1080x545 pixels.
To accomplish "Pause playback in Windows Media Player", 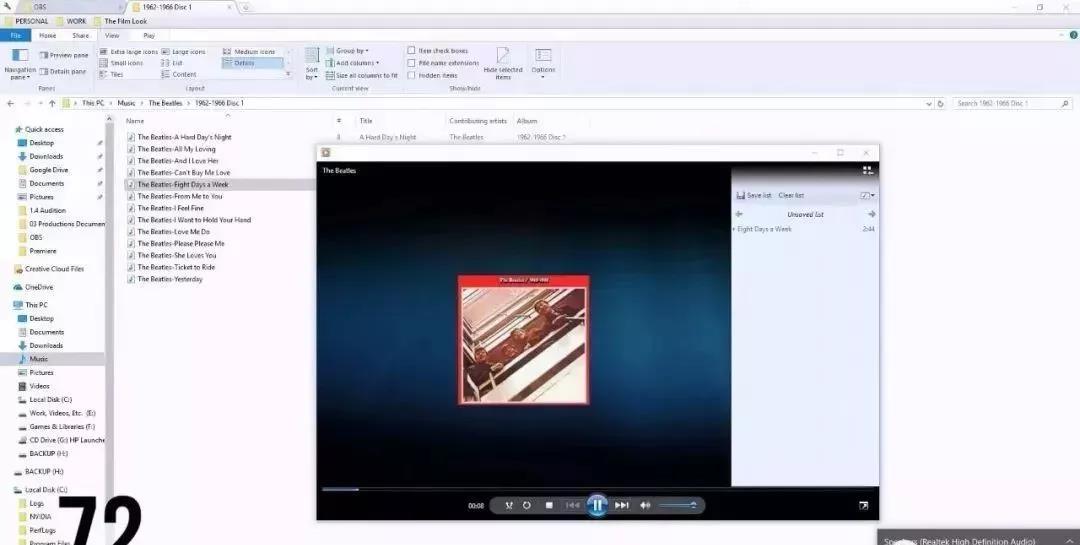I will (597, 505).
